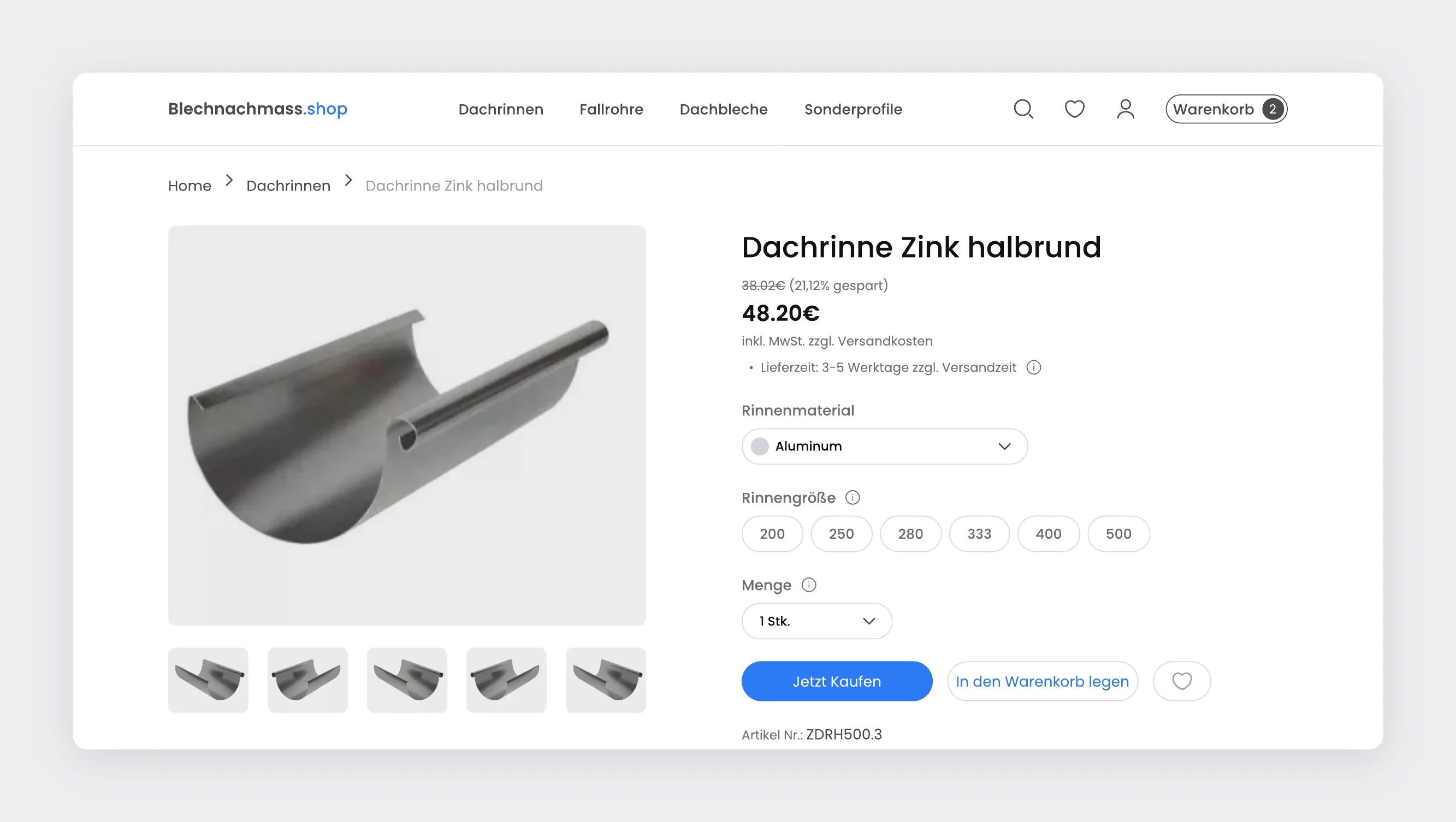1456x822 pixels.
Task: Select Rinnengröße 280
Action: [910, 534]
